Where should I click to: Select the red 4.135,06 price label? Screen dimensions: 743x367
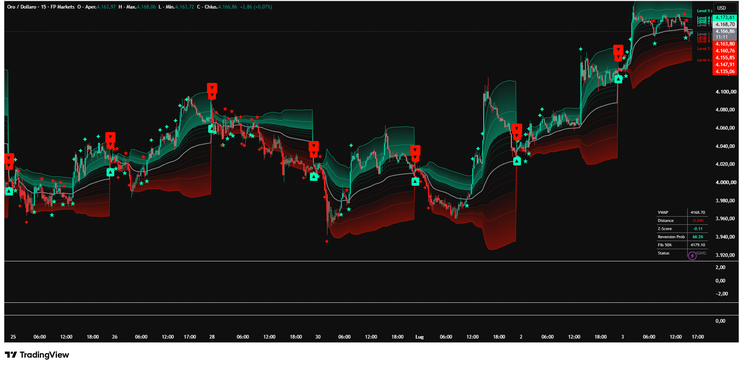pos(725,71)
